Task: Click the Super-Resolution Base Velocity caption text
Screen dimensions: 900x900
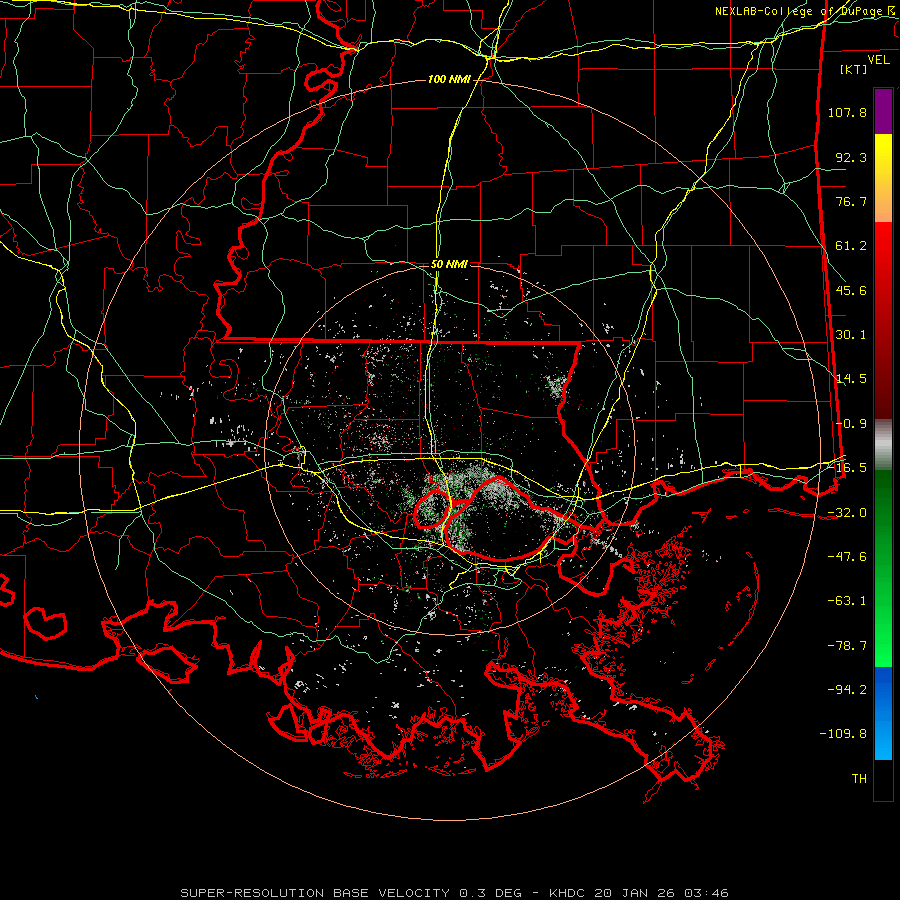Action: (455, 893)
